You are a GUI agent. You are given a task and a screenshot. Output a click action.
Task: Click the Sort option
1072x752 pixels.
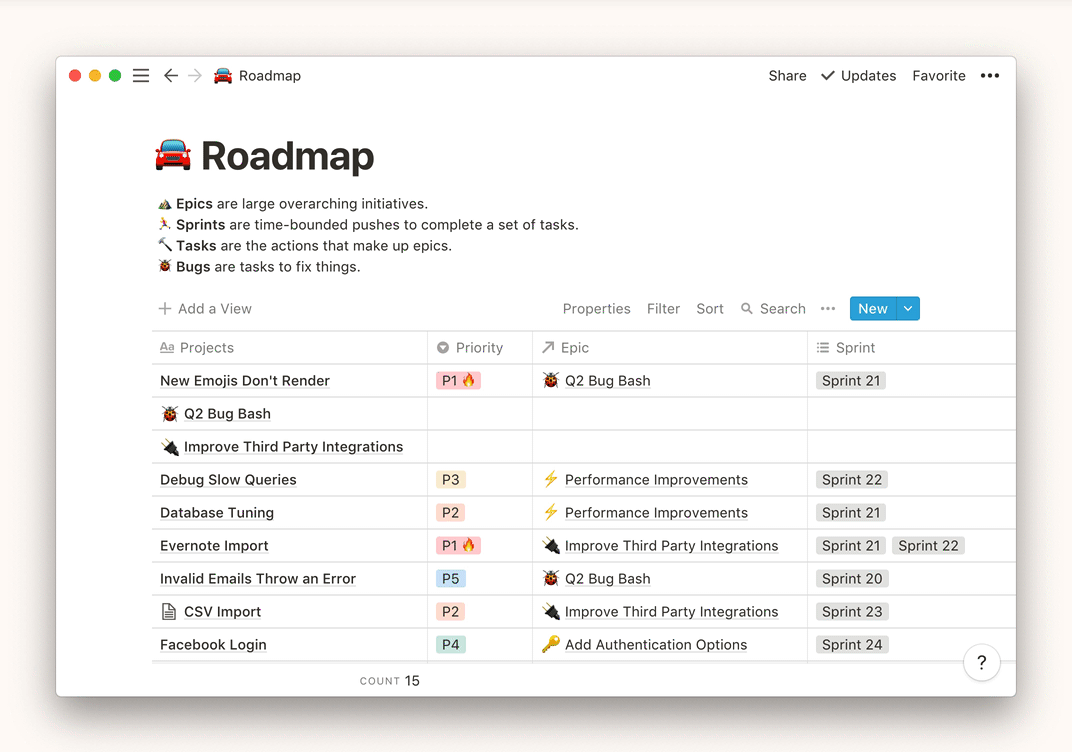[x=710, y=309]
